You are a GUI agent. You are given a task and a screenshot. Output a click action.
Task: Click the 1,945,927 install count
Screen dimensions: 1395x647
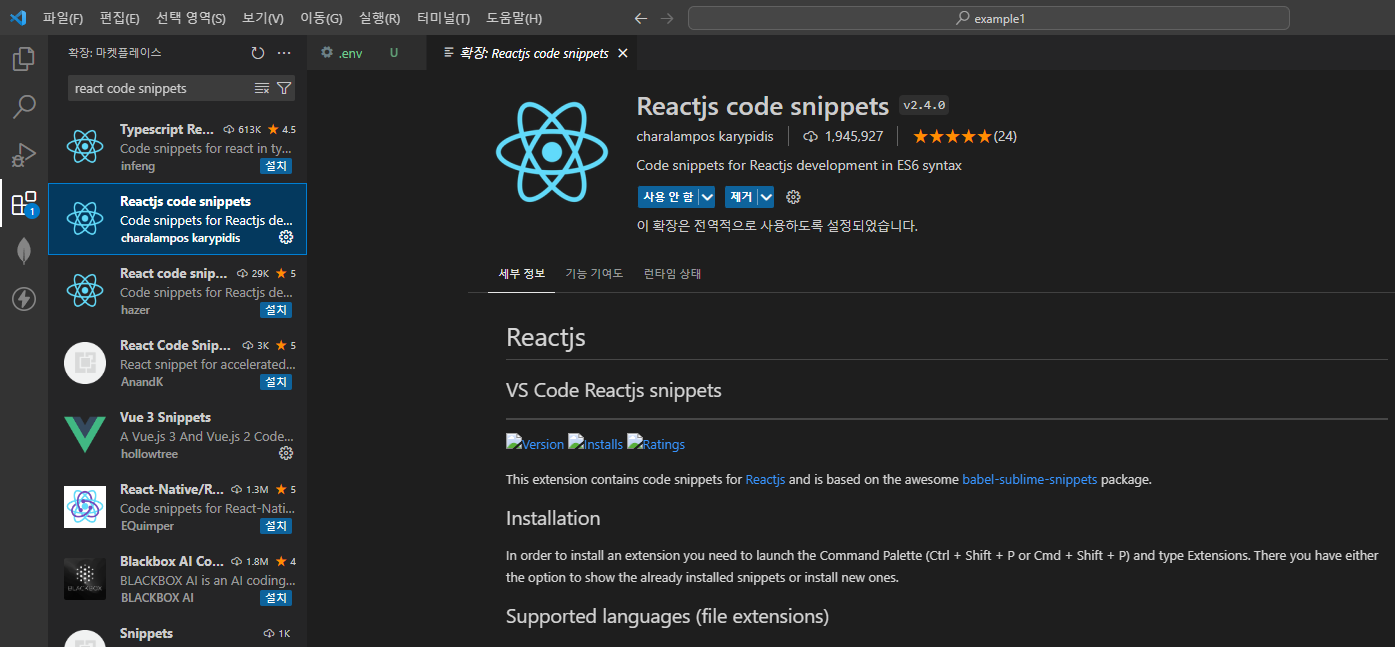[844, 136]
